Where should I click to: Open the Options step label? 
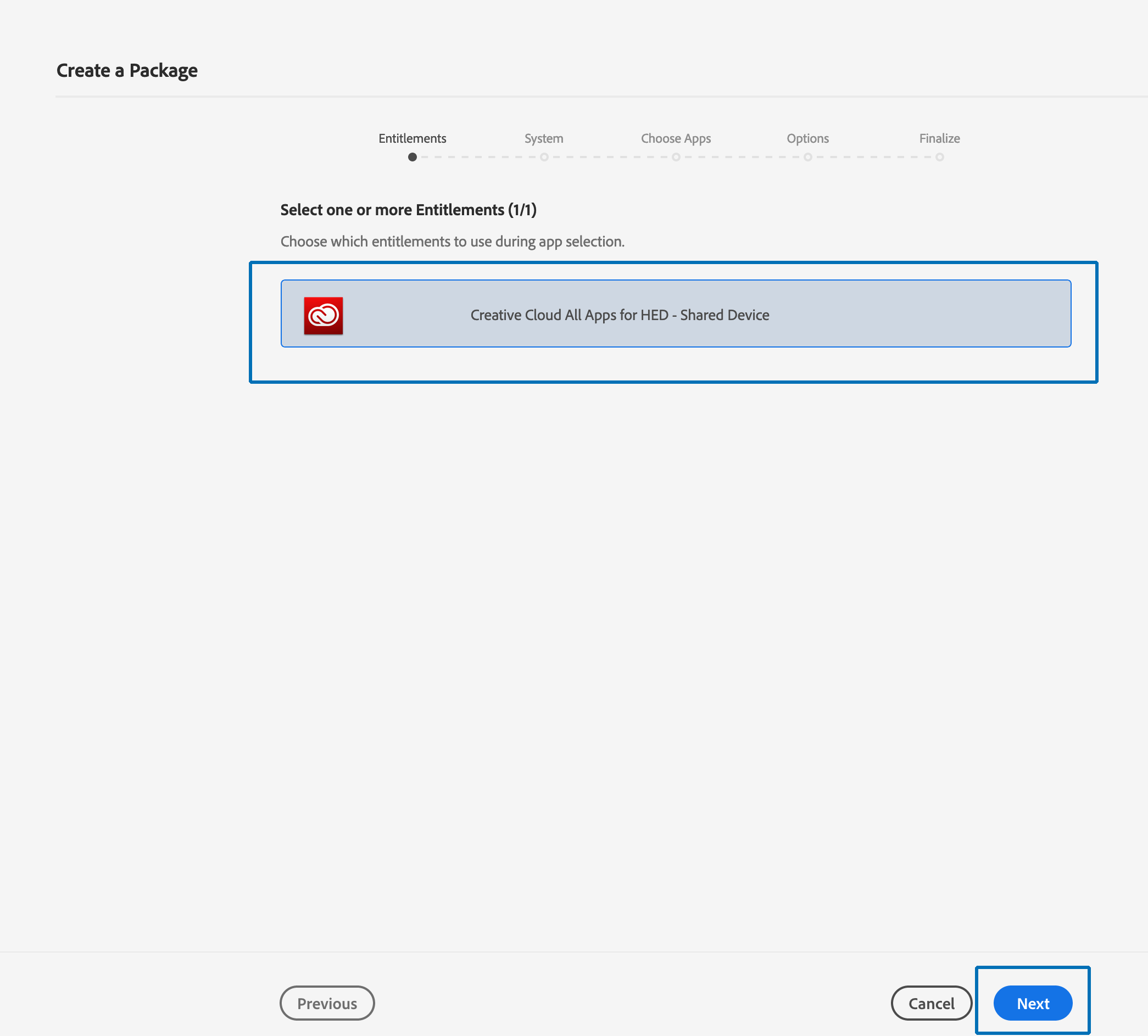click(807, 138)
